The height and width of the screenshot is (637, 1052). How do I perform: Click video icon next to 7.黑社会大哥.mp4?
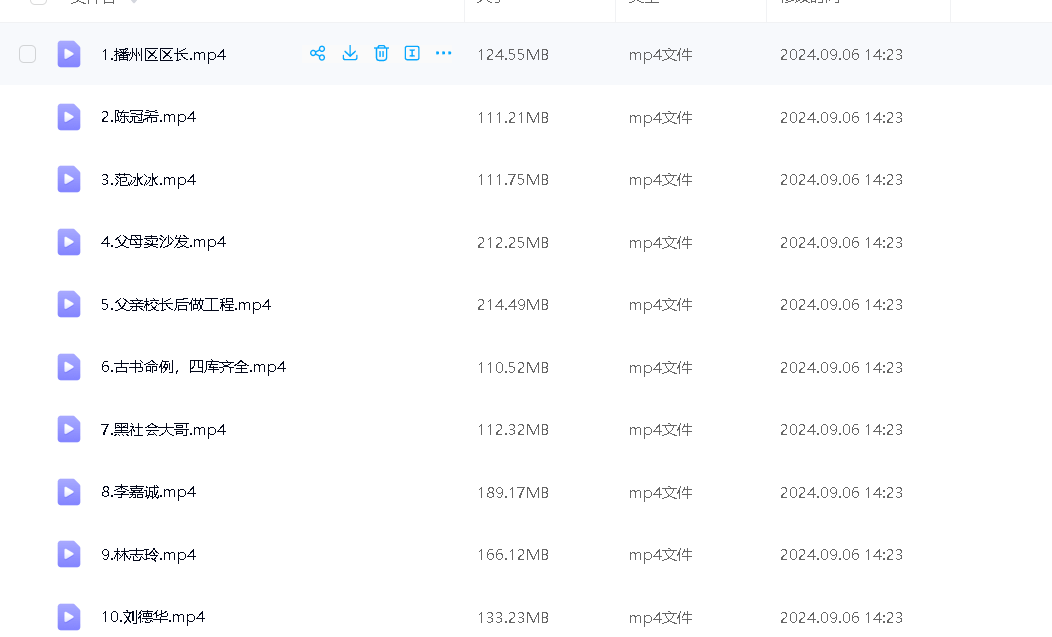(69, 430)
